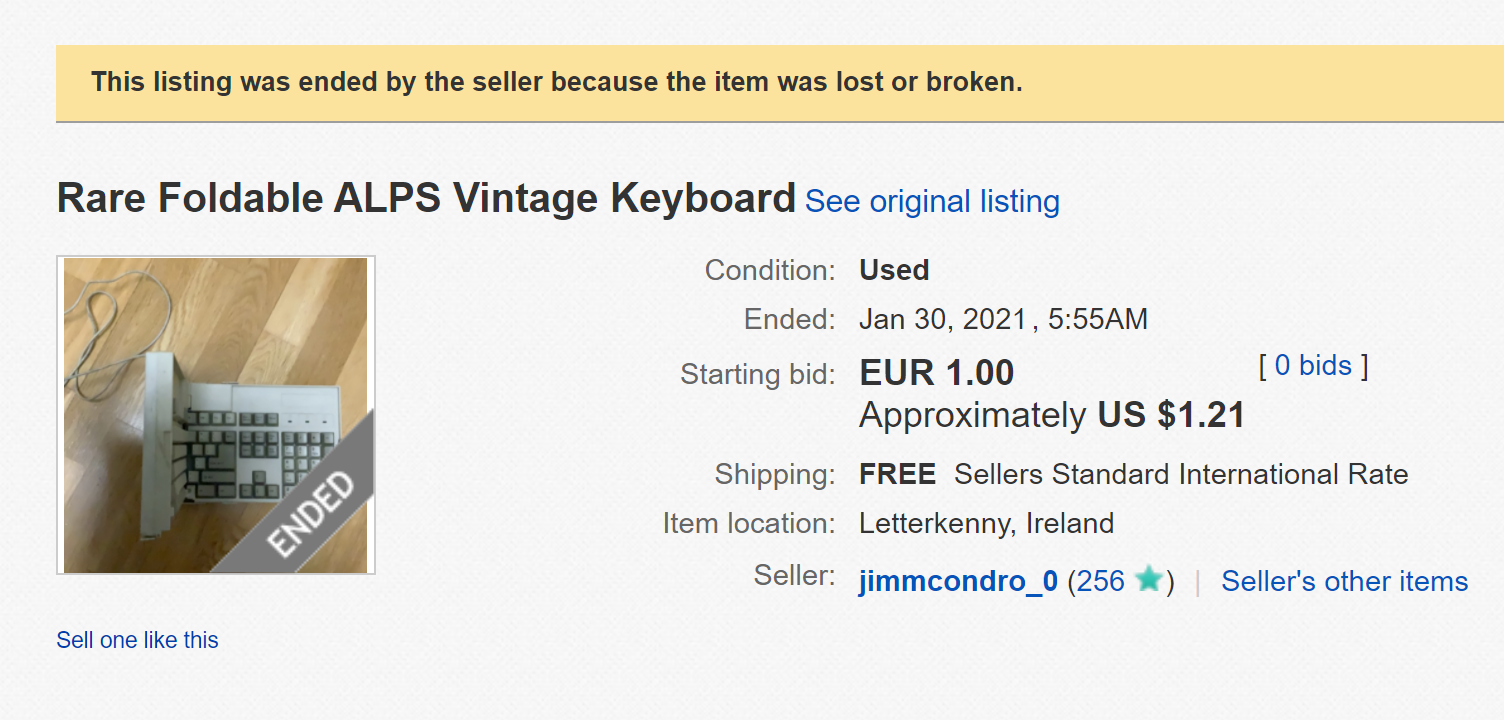
Task: Click the teal feedback star icon
Action: pyautogui.click(x=1149, y=580)
